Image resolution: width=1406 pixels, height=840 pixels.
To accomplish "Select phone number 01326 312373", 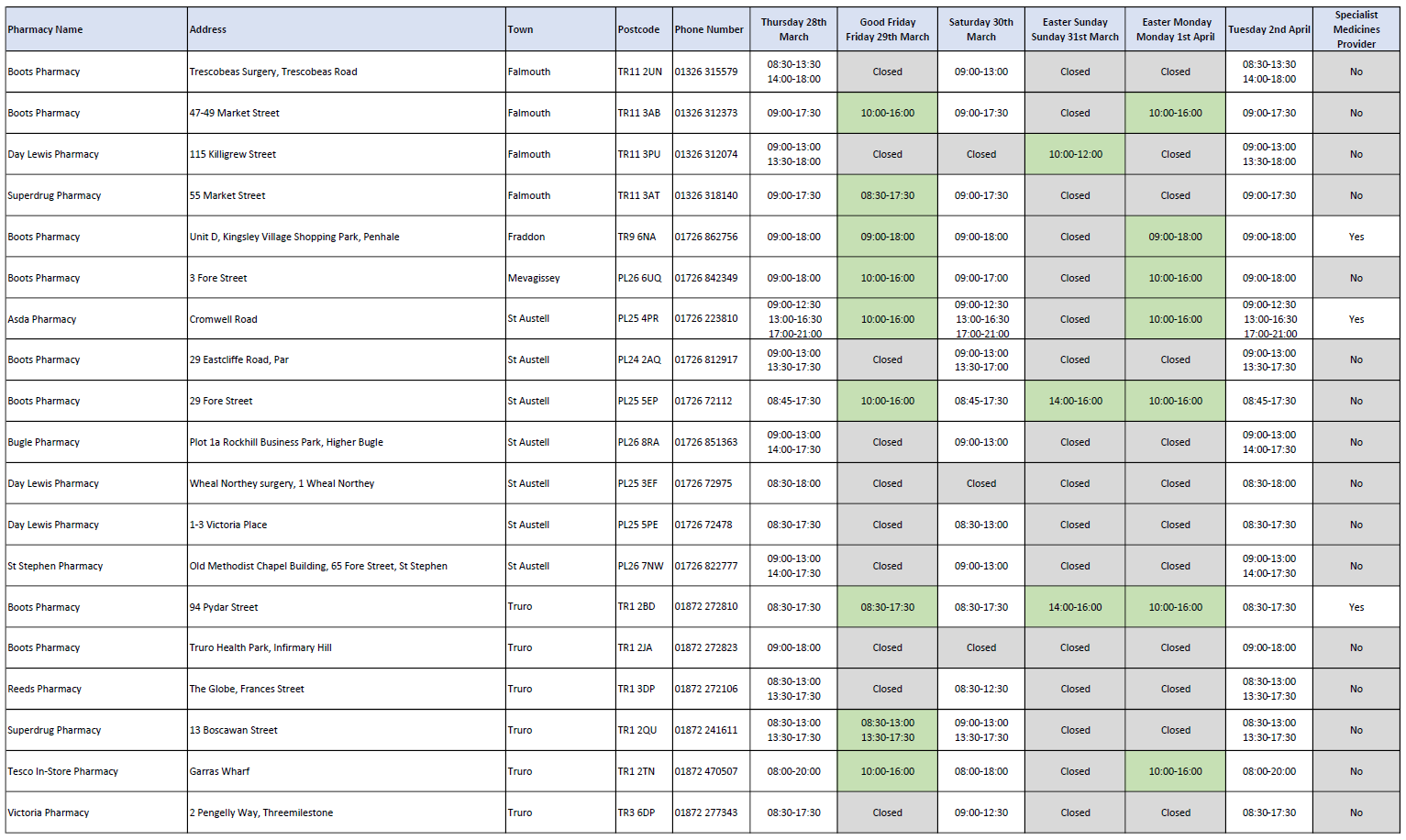I will point(706,113).
